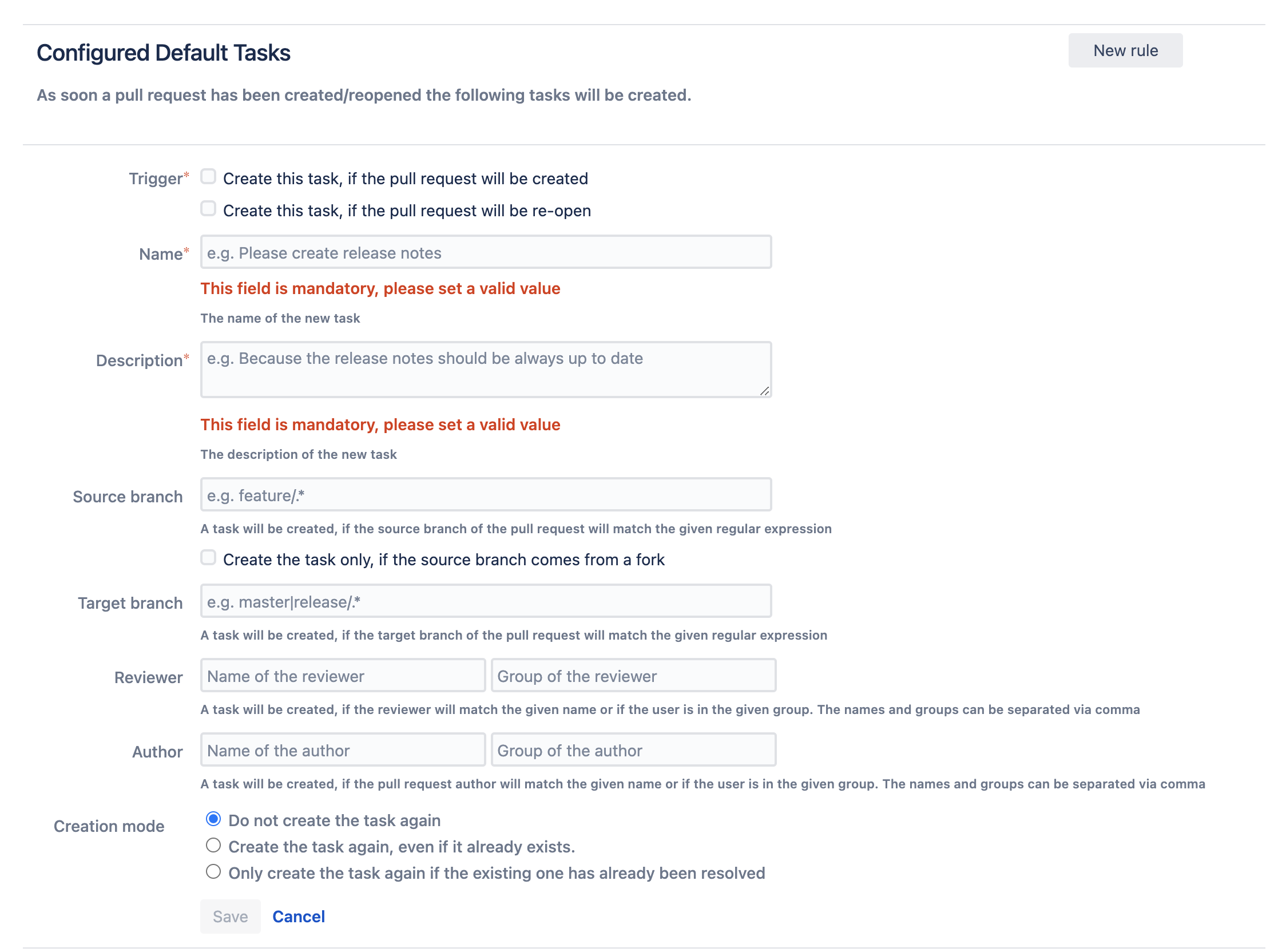
Task: Choose 'Only create if existing one resolved'
Action: [x=213, y=872]
